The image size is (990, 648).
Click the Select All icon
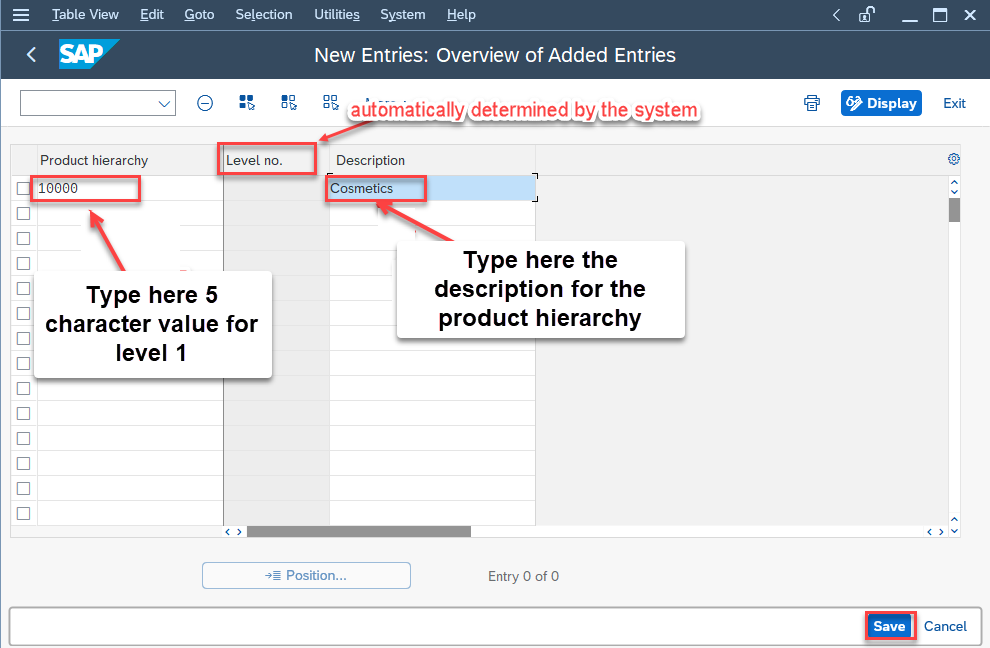click(x=247, y=102)
